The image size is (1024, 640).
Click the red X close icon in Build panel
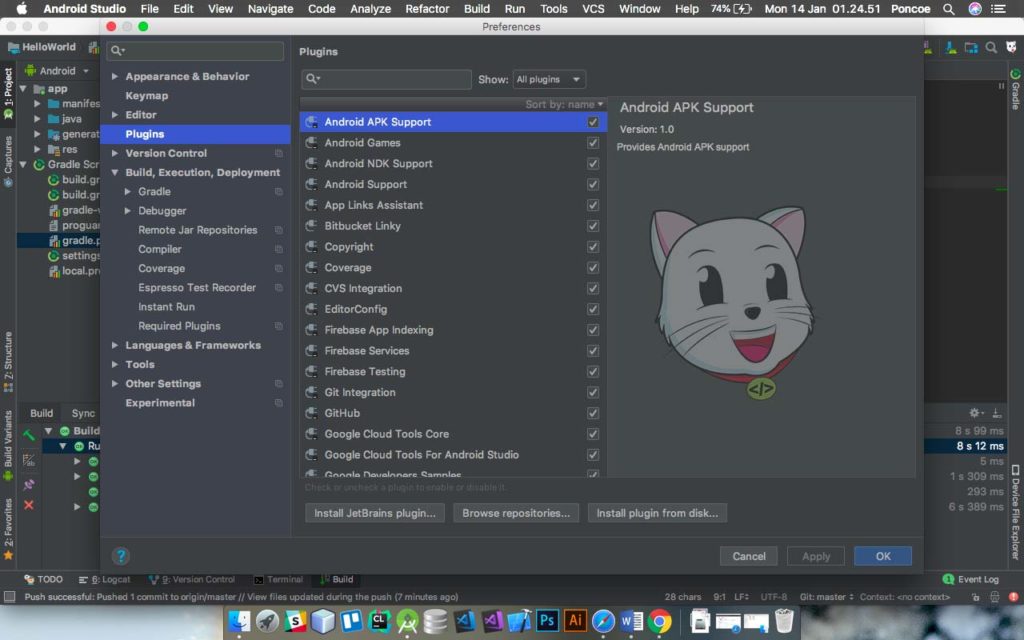pyautogui.click(x=29, y=505)
